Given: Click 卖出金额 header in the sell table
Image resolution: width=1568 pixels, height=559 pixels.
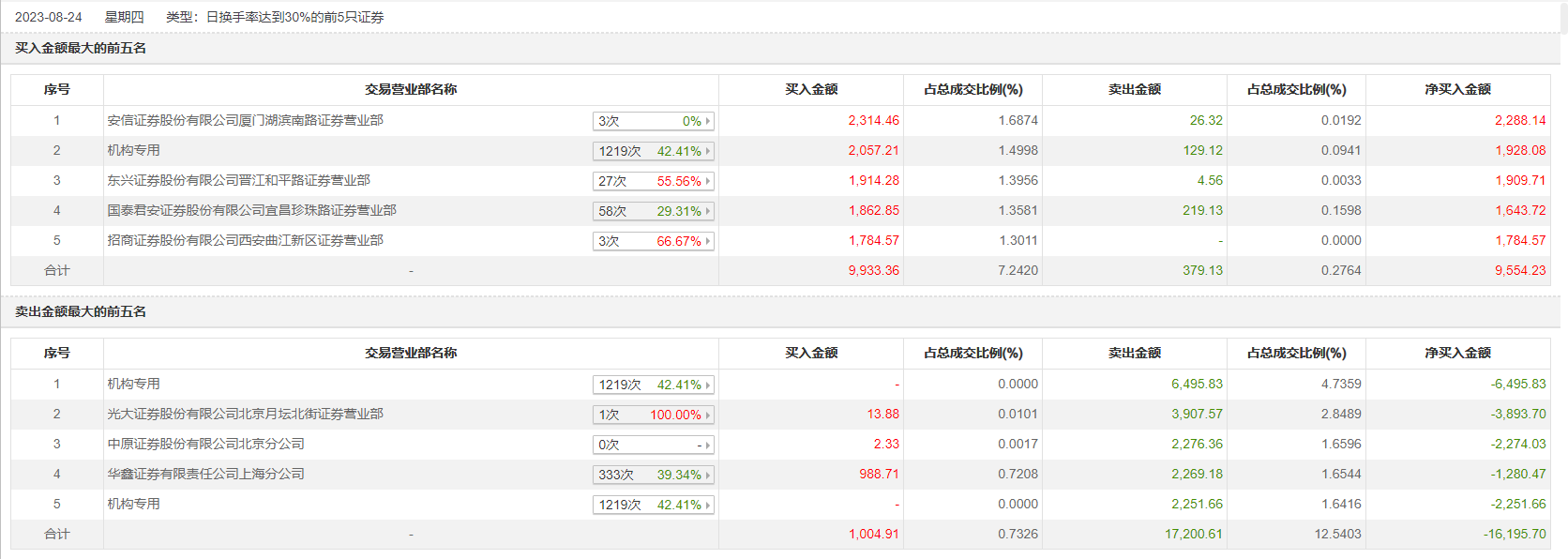Looking at the screenshot, I should click(x=1134, y=353).
